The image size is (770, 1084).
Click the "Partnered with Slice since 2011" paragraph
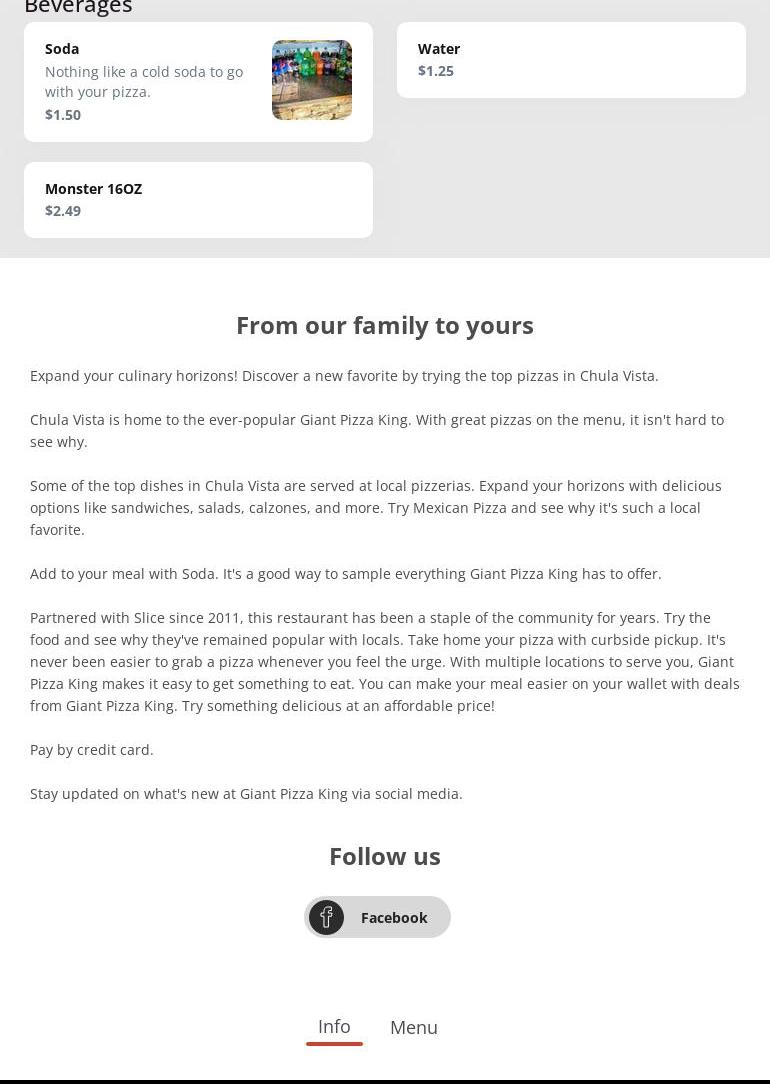pyautogui.click(x=385, y=661)
